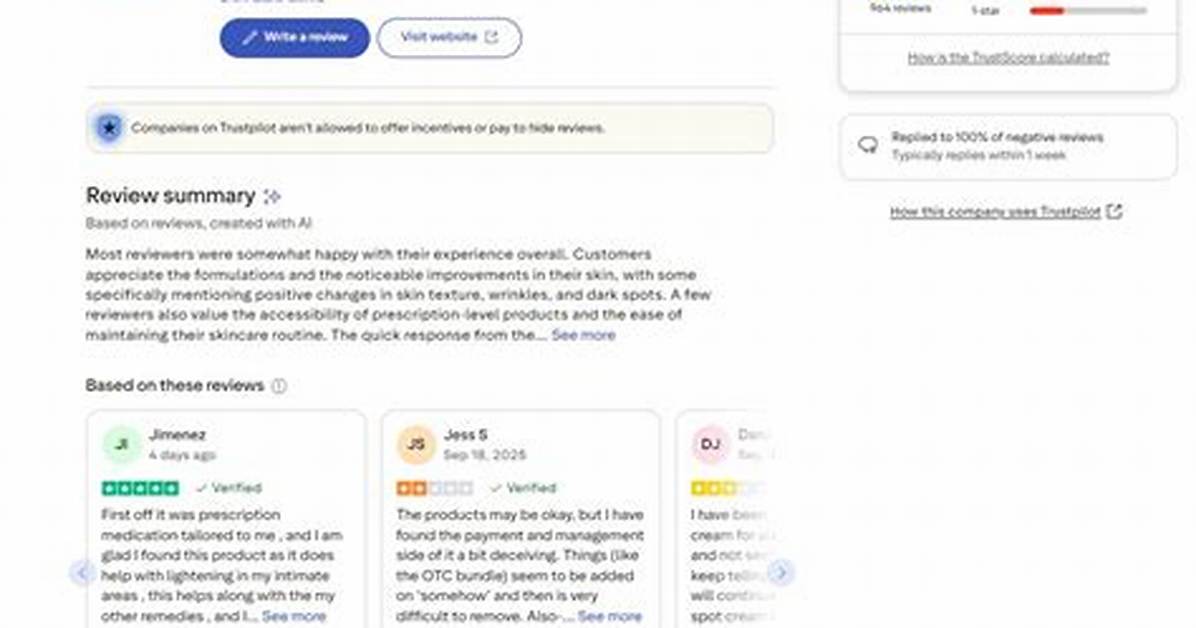Expand Jimenez's review with See more
1196x628 pixels.
coord(294,616)
